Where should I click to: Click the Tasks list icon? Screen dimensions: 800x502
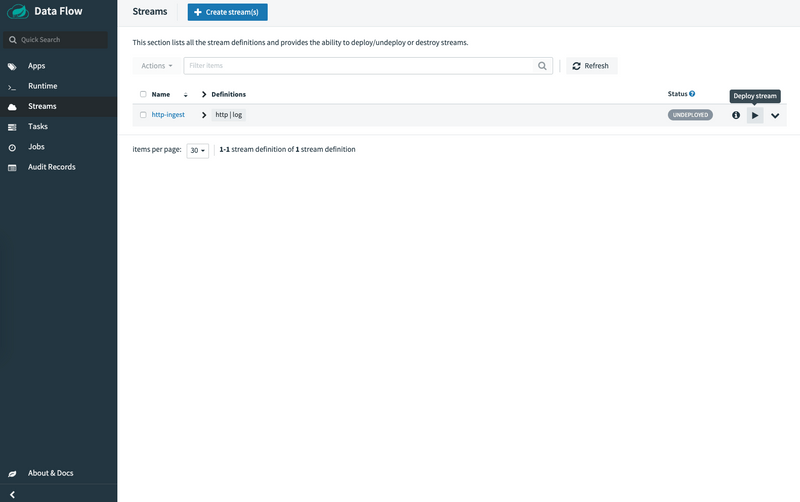(x=12, y=127)
